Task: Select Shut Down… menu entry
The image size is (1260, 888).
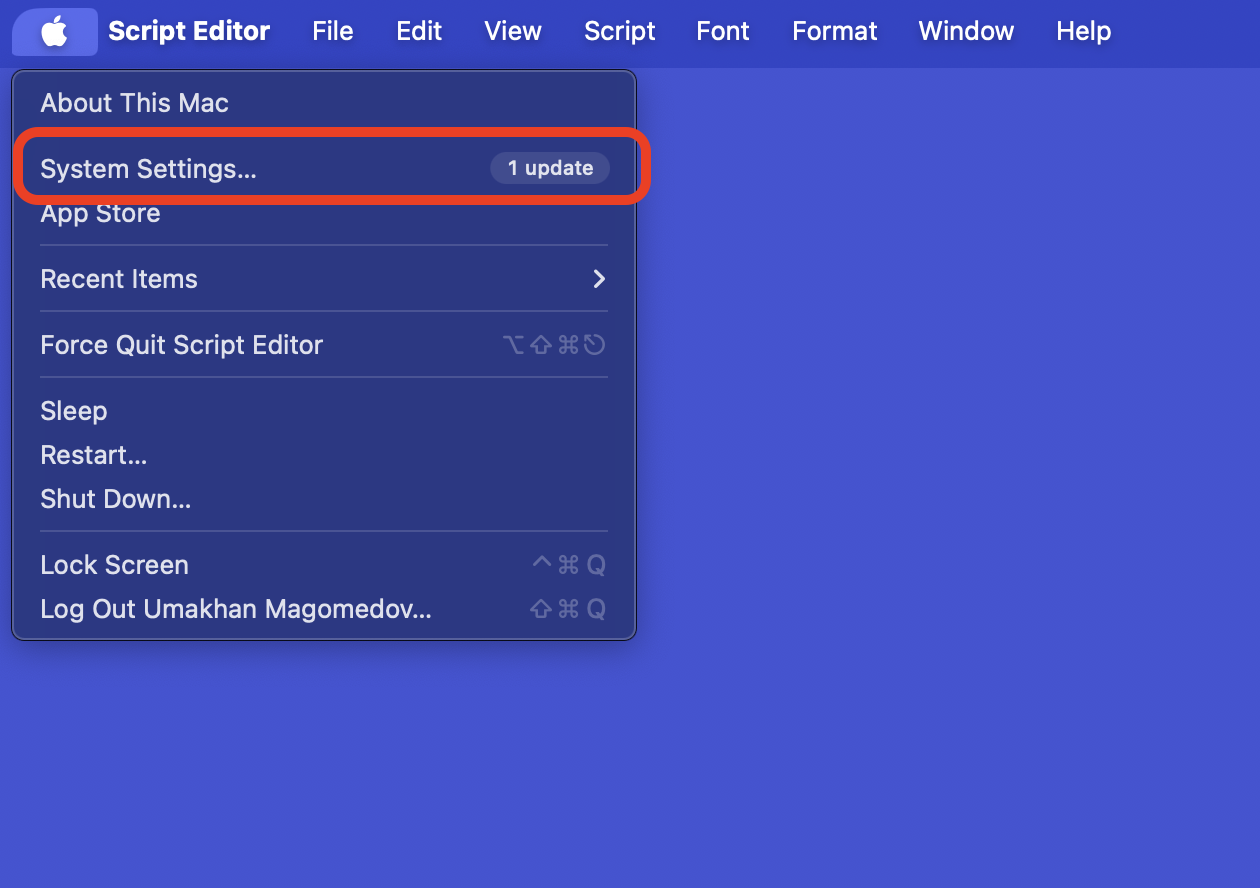Action: [115, 499]
